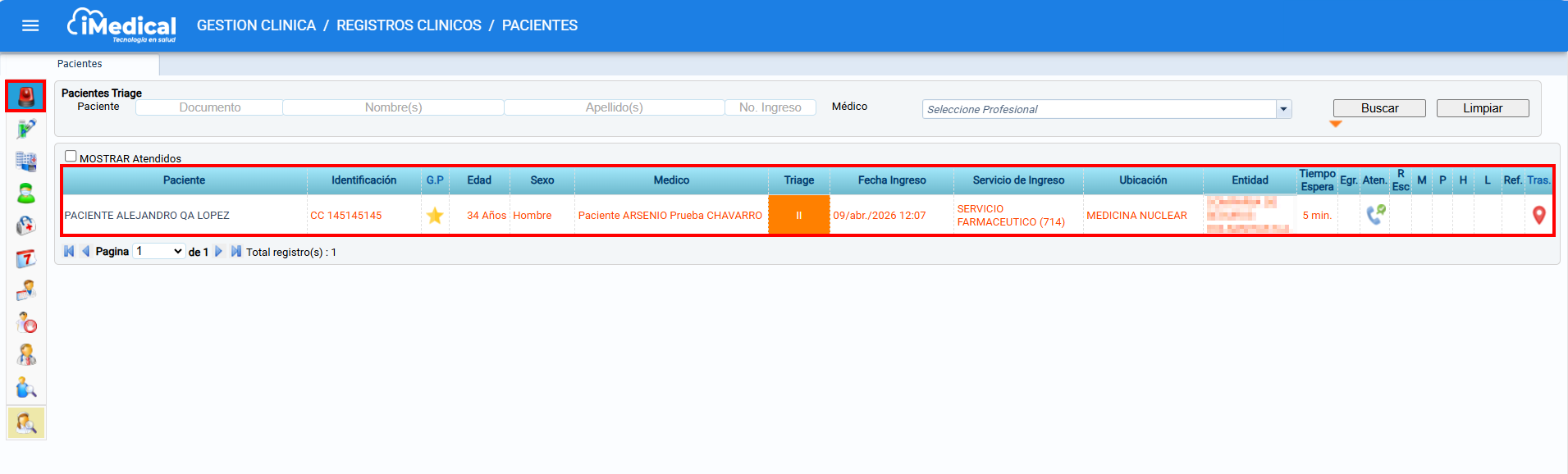Sort by the Tras. column header
The height and width of the screenshot is (474, 1568).
coord(1538,180)
